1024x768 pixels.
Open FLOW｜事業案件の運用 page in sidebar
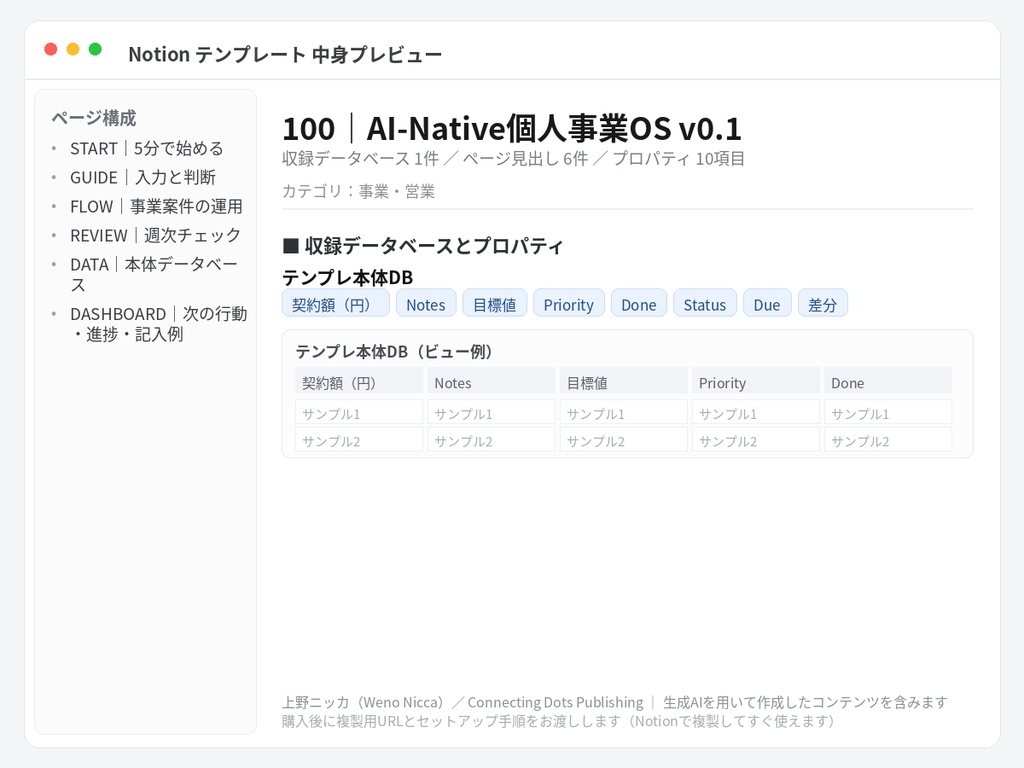pos(156,206)
